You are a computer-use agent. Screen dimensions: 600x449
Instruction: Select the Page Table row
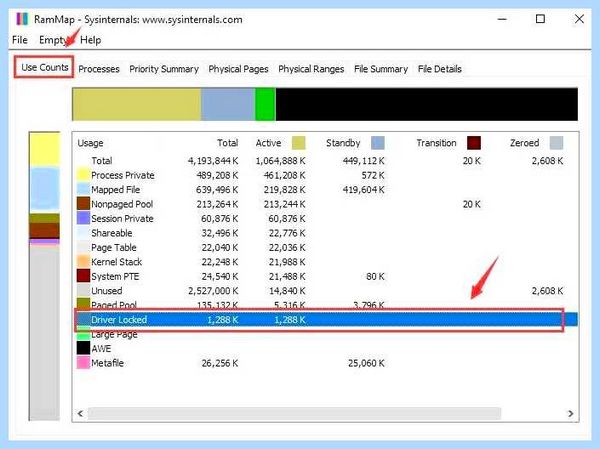325,248
